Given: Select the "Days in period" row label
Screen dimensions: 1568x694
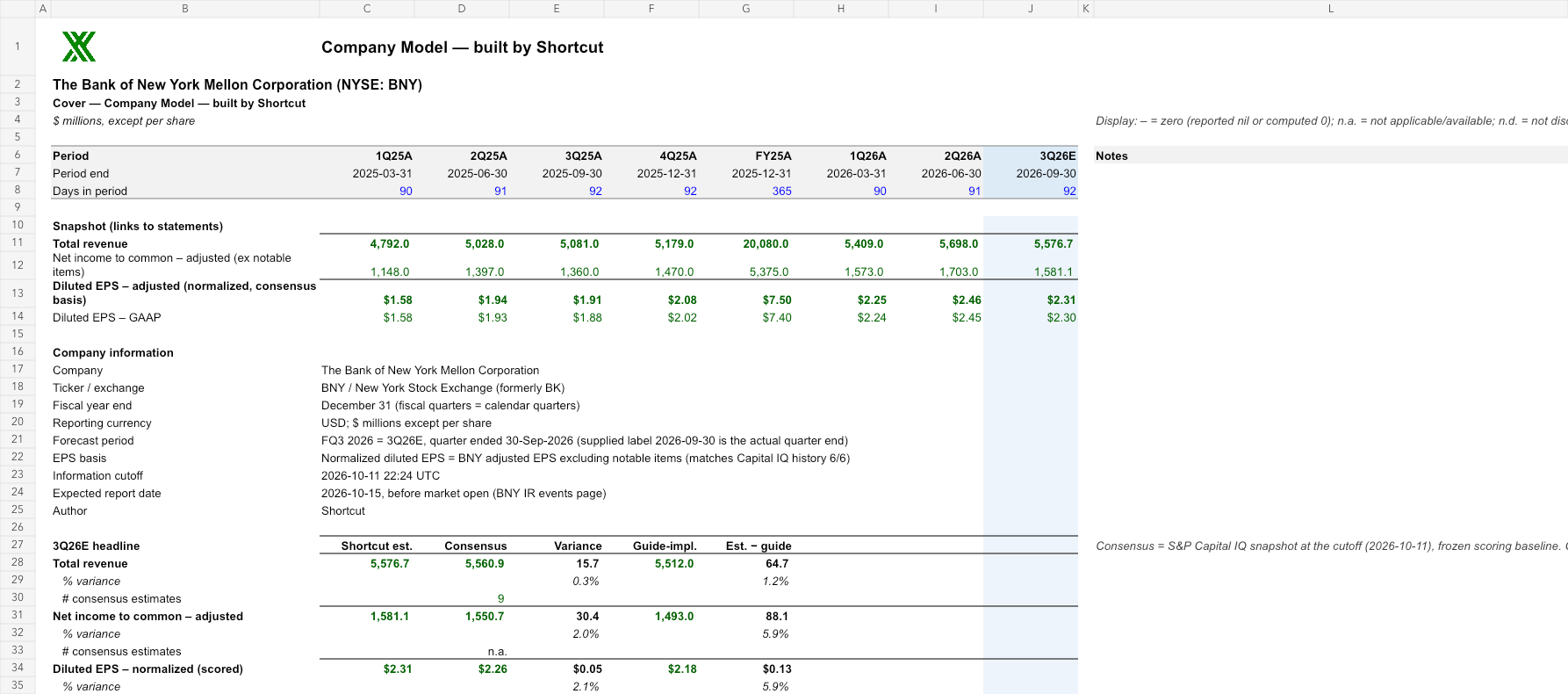Looking at the screenshot, I should pos(90,191).
